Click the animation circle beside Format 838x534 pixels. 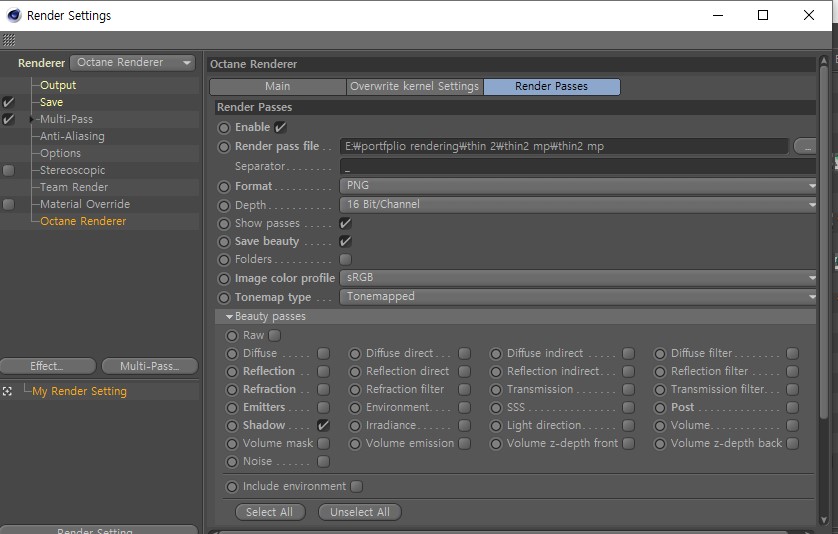tap(224, 187)
